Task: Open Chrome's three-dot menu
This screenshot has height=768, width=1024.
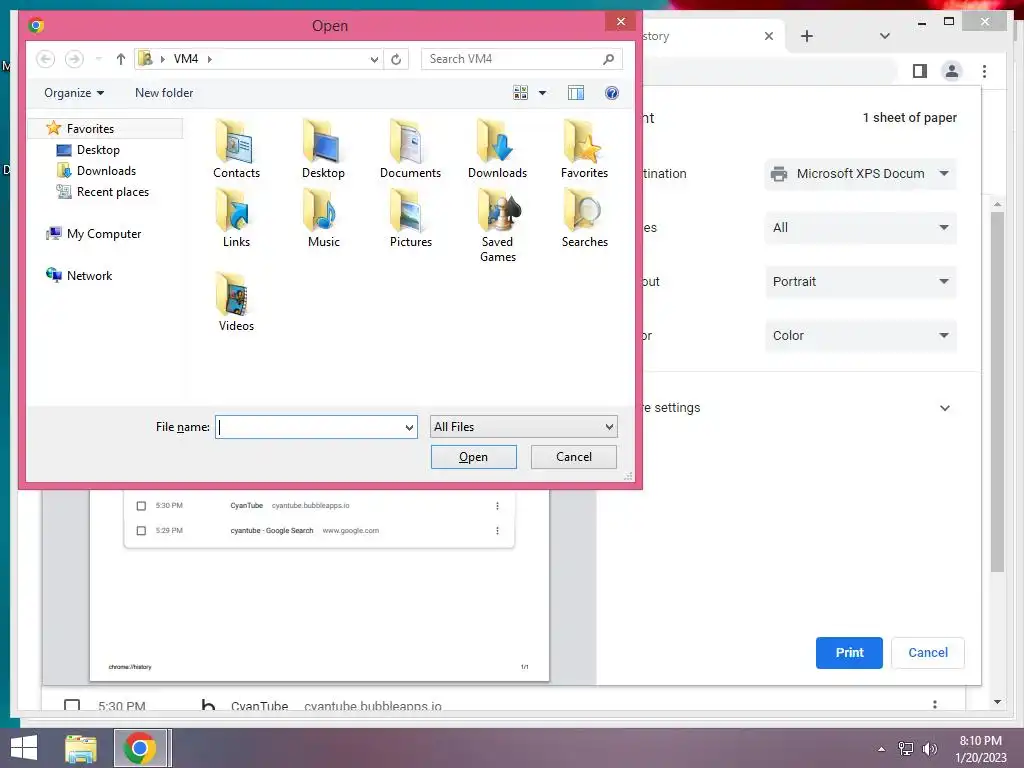Action: click(x=984, y=71)
